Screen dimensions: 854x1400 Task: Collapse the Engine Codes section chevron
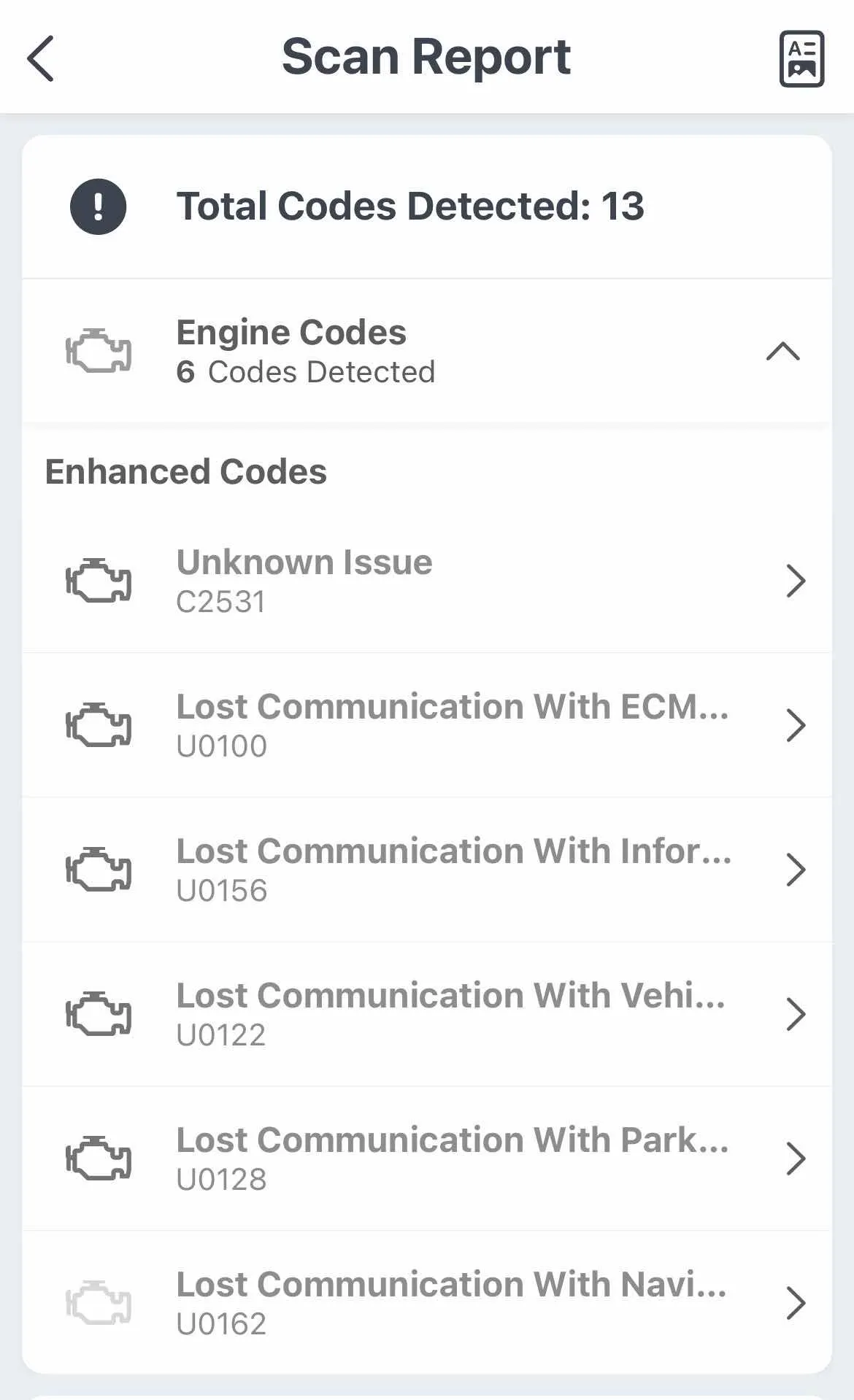[783, 352]
